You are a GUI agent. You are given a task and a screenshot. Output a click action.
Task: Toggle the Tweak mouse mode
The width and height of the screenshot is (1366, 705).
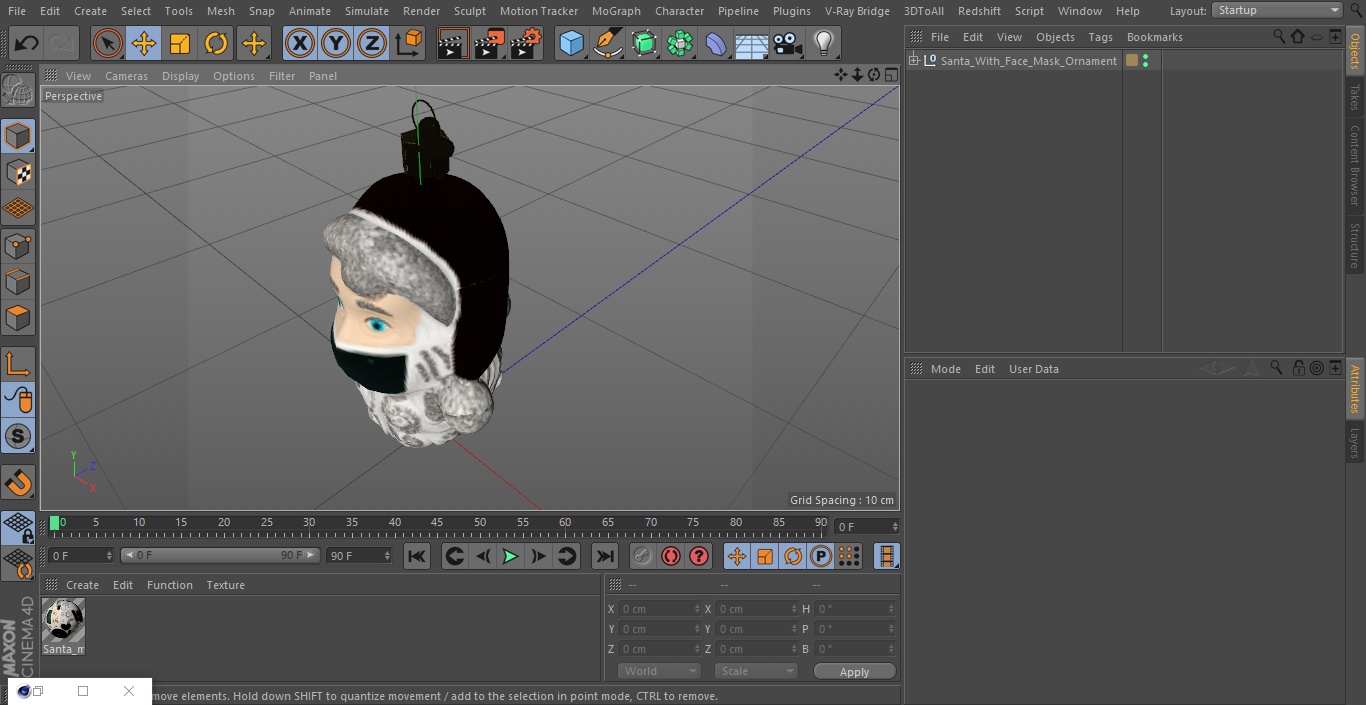[18, 400]
